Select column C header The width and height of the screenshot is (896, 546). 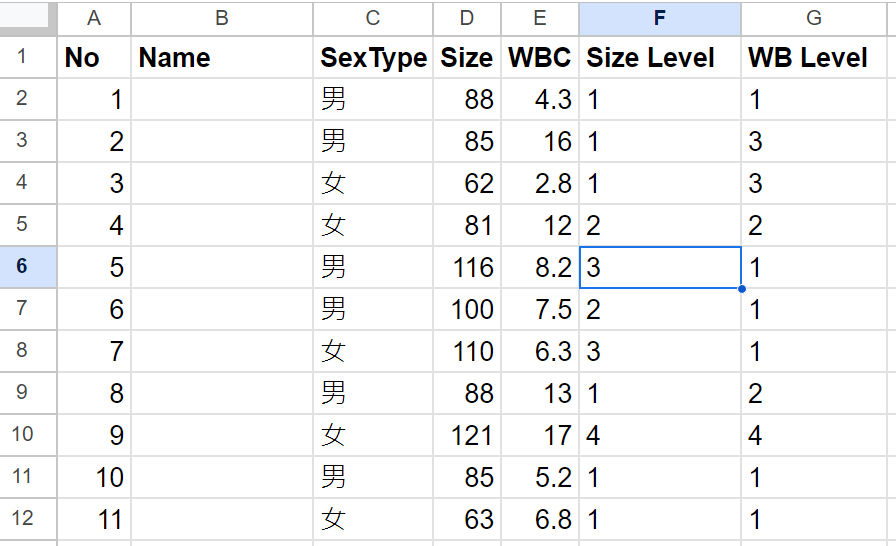click(x=372, y=17)
